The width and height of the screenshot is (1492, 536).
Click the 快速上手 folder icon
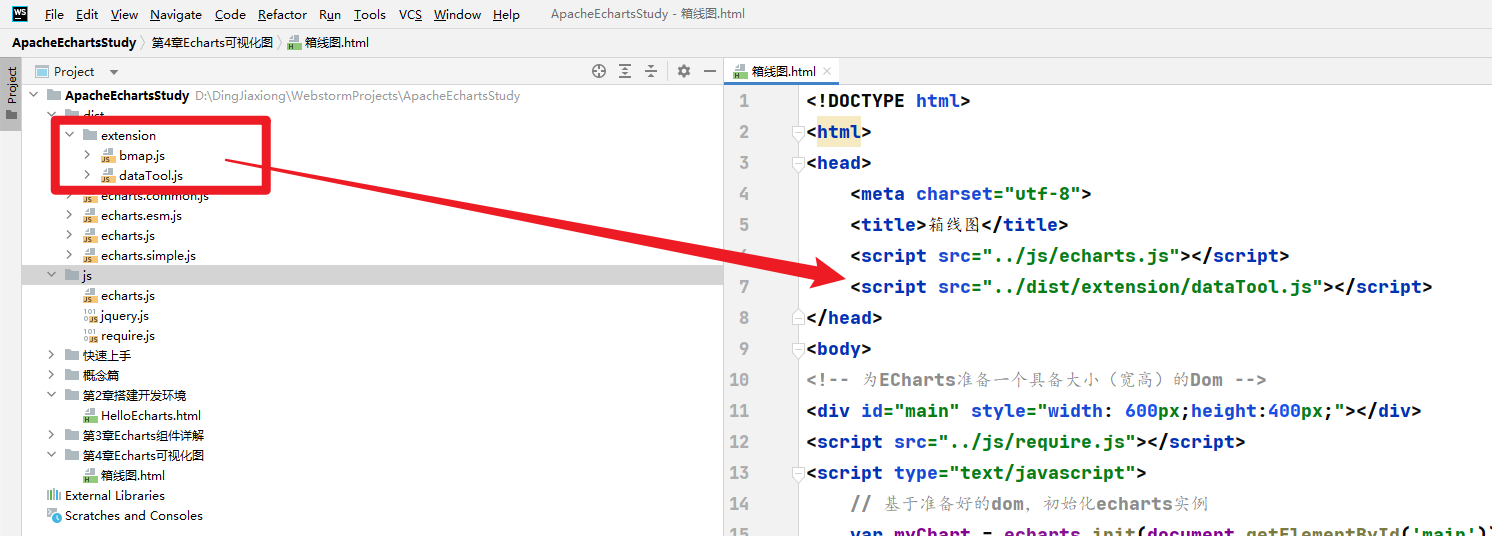pos(72,355)
